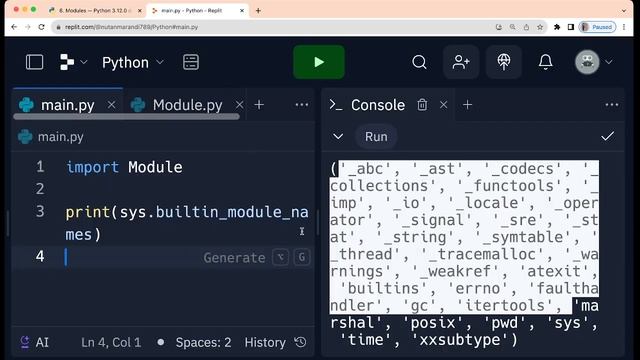Open the layout panel icon beside Python
The height and width of the screenshot is (360, 640).
point(191,62)
